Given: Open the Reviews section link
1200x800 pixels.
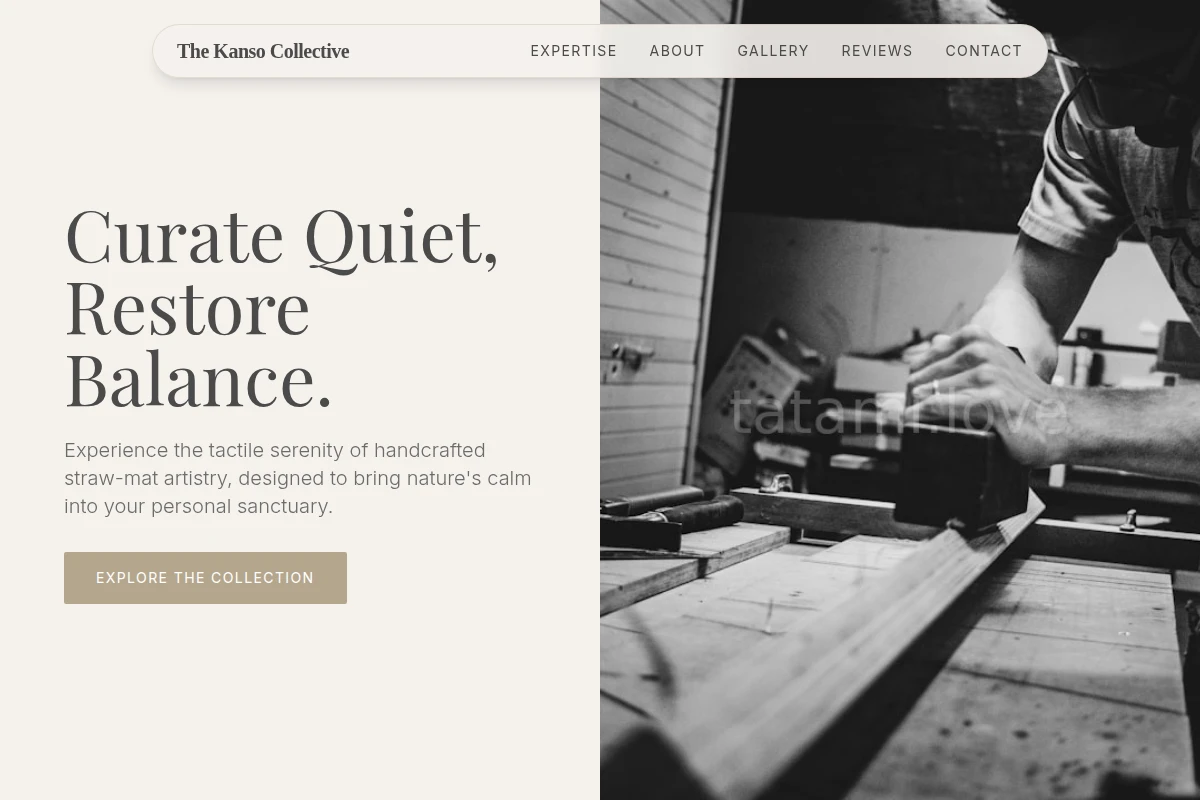Looking at the screenshot, I should tap(877, 51).
